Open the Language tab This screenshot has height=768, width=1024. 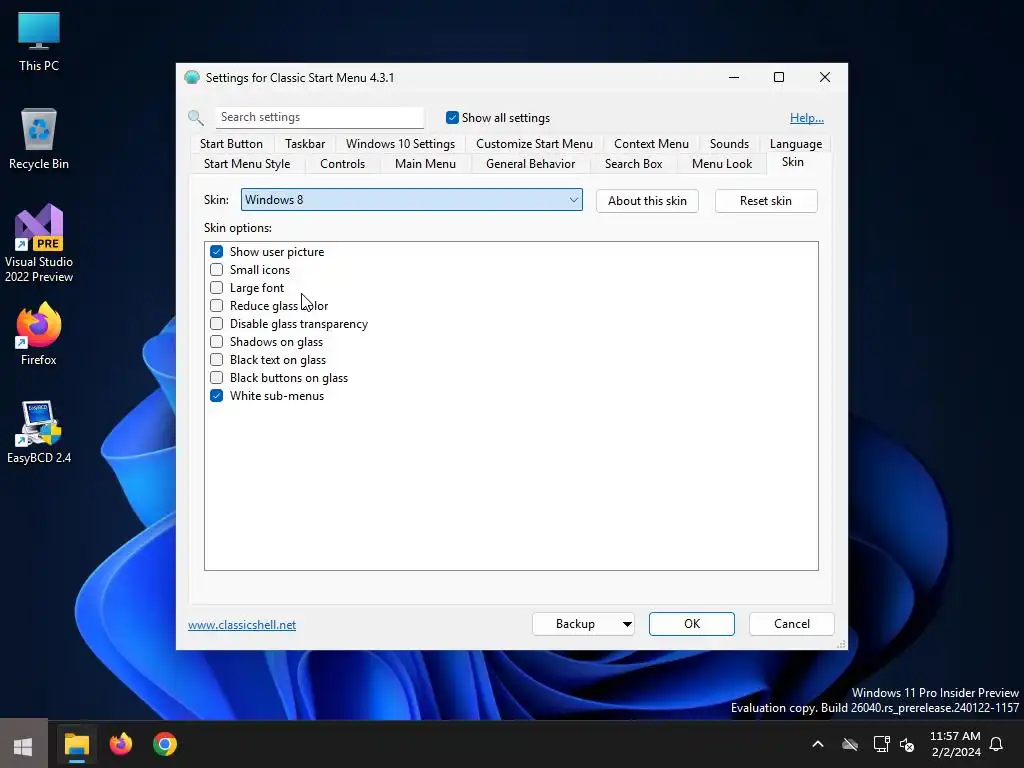click(795, 144)
